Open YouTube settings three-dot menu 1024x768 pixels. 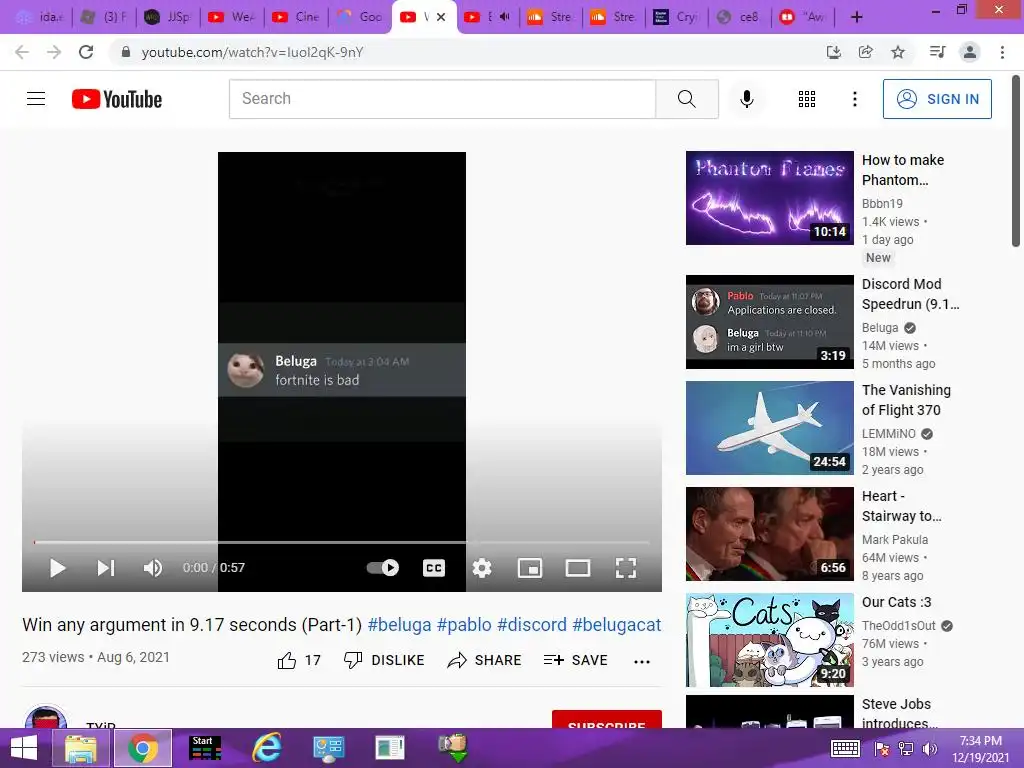(x=854, y=99)
